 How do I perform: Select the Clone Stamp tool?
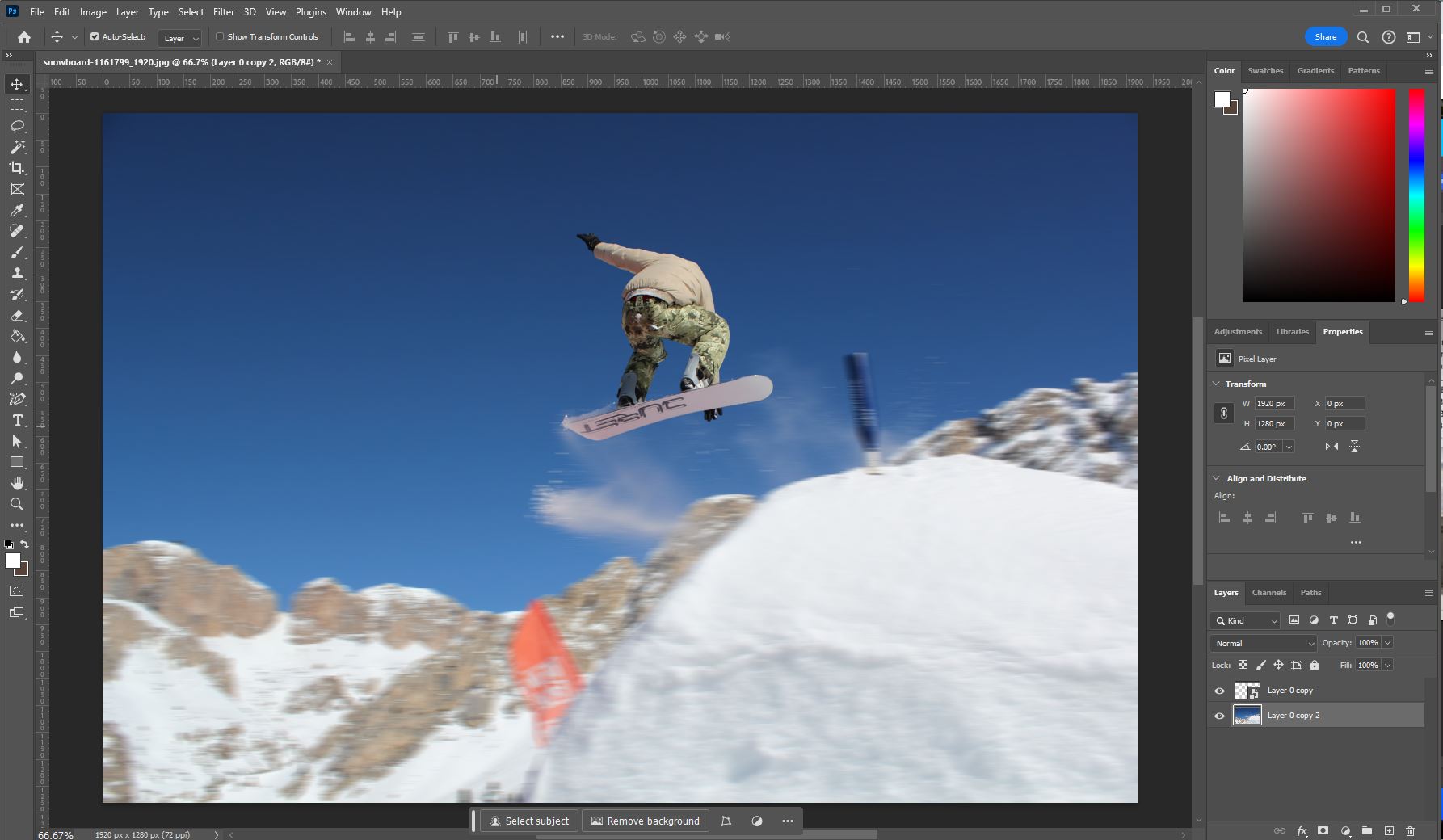[x=17, y=273]
